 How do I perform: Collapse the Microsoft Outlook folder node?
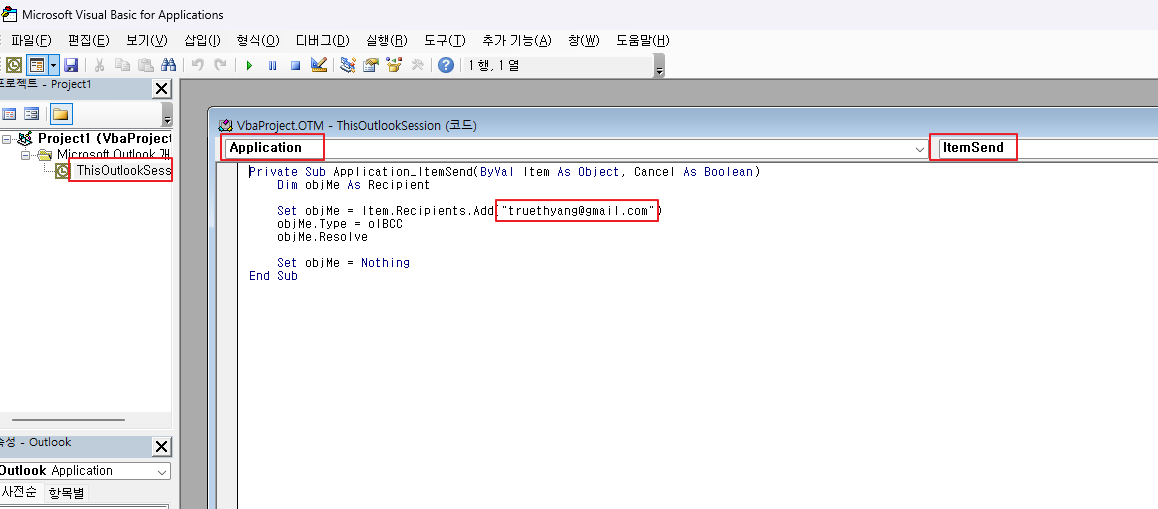(x=25, y=154)
